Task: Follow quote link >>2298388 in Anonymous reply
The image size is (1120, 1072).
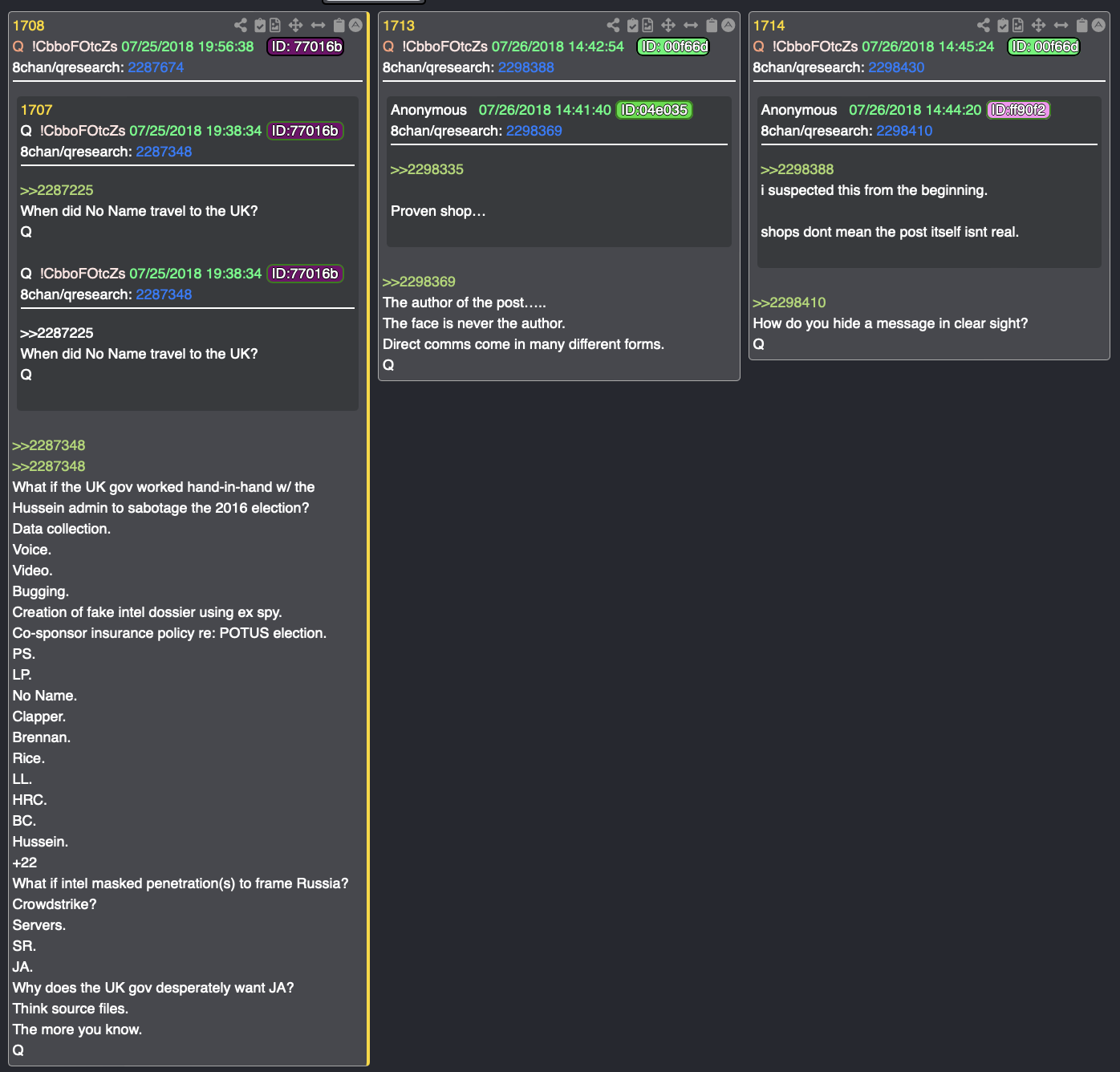Action: pos(797,169)
